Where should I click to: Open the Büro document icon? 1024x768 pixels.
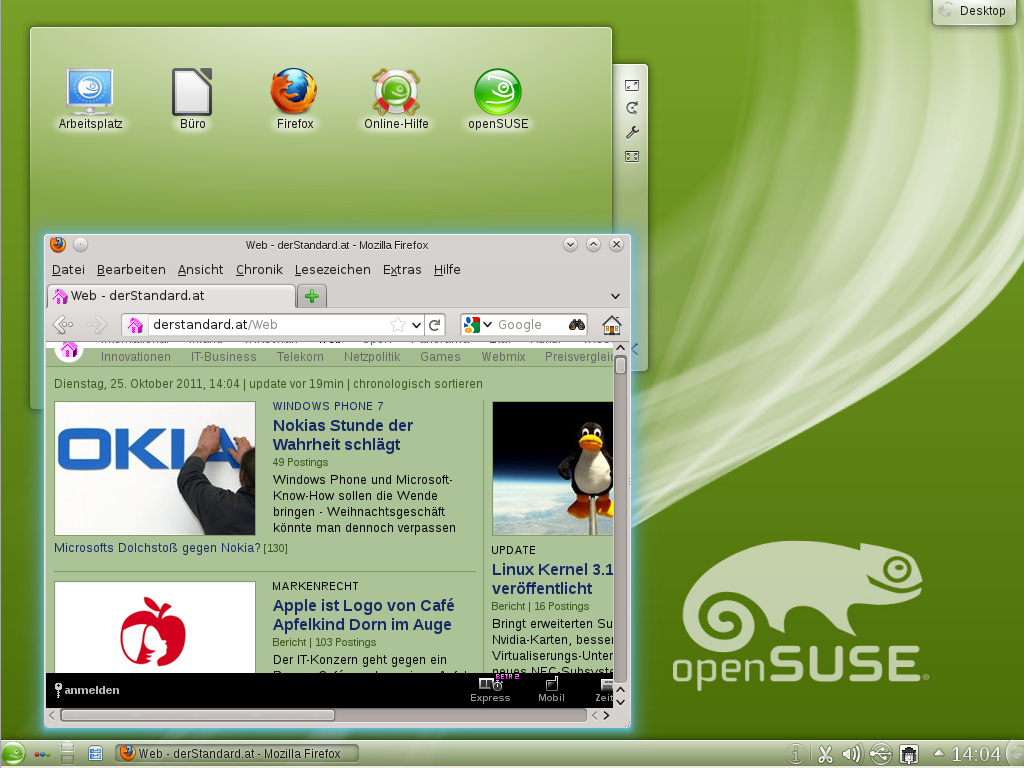point(192,98)
